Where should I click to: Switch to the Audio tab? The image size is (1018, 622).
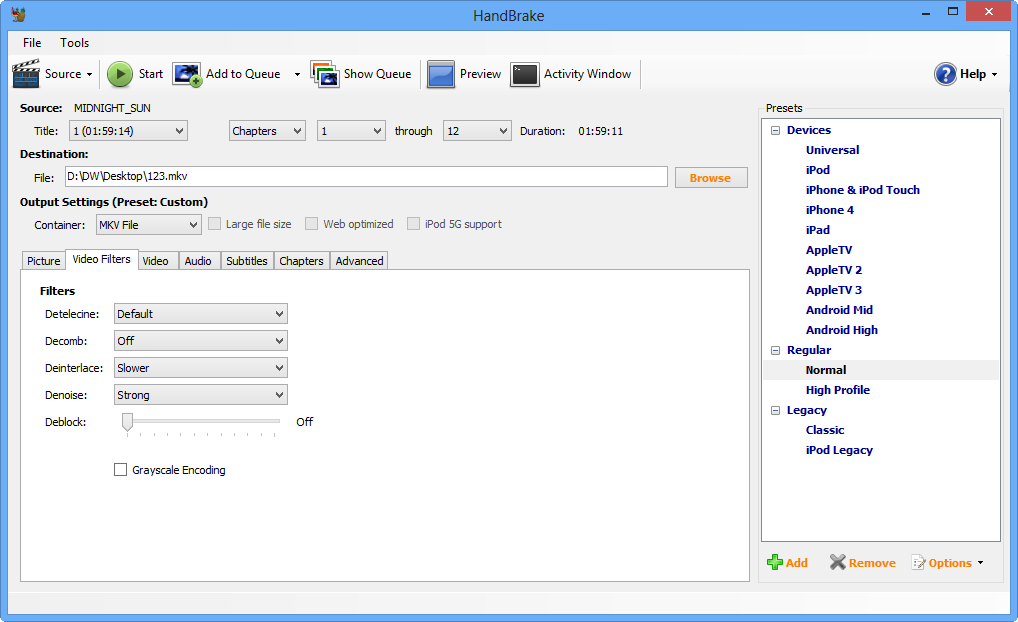click(x=198, y=261)
